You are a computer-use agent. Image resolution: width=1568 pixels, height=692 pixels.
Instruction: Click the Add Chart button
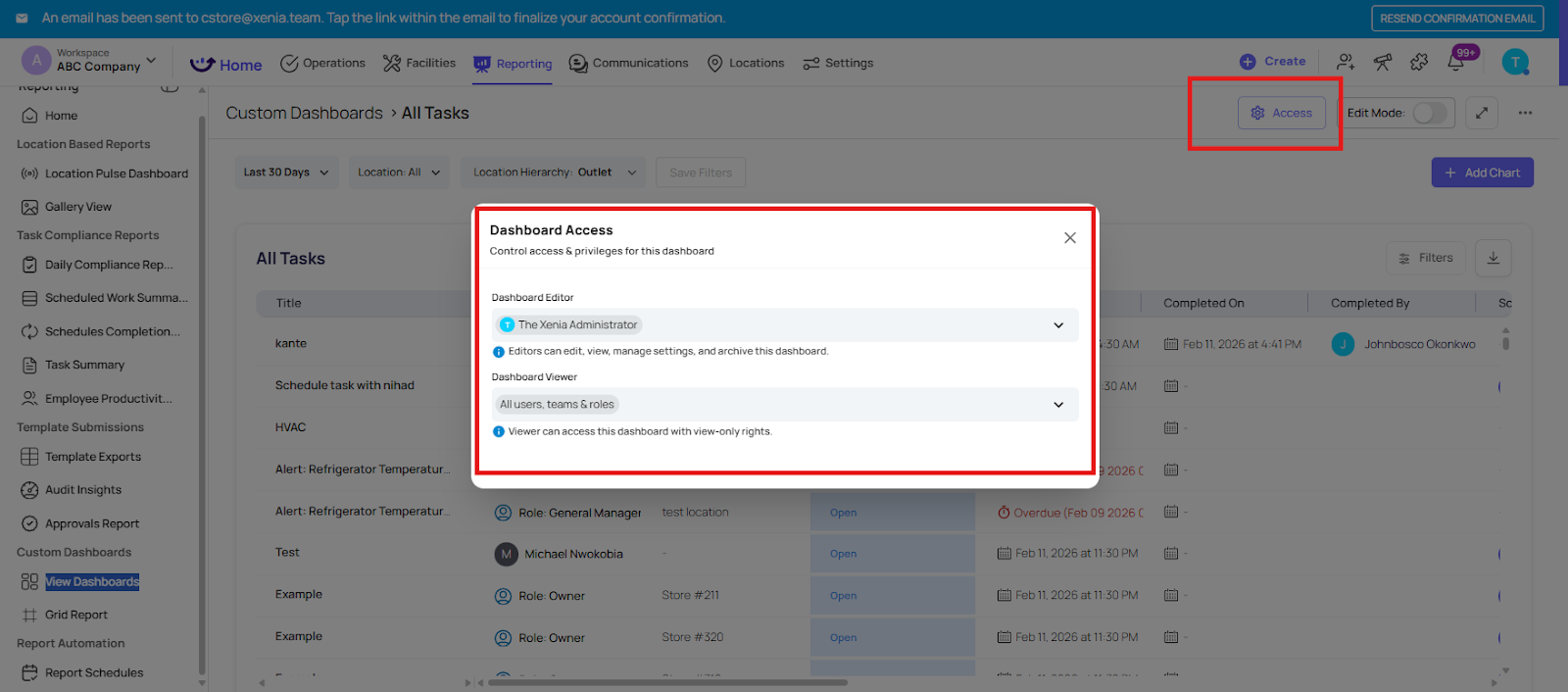pyautogui.click(x=1482, y=173)
